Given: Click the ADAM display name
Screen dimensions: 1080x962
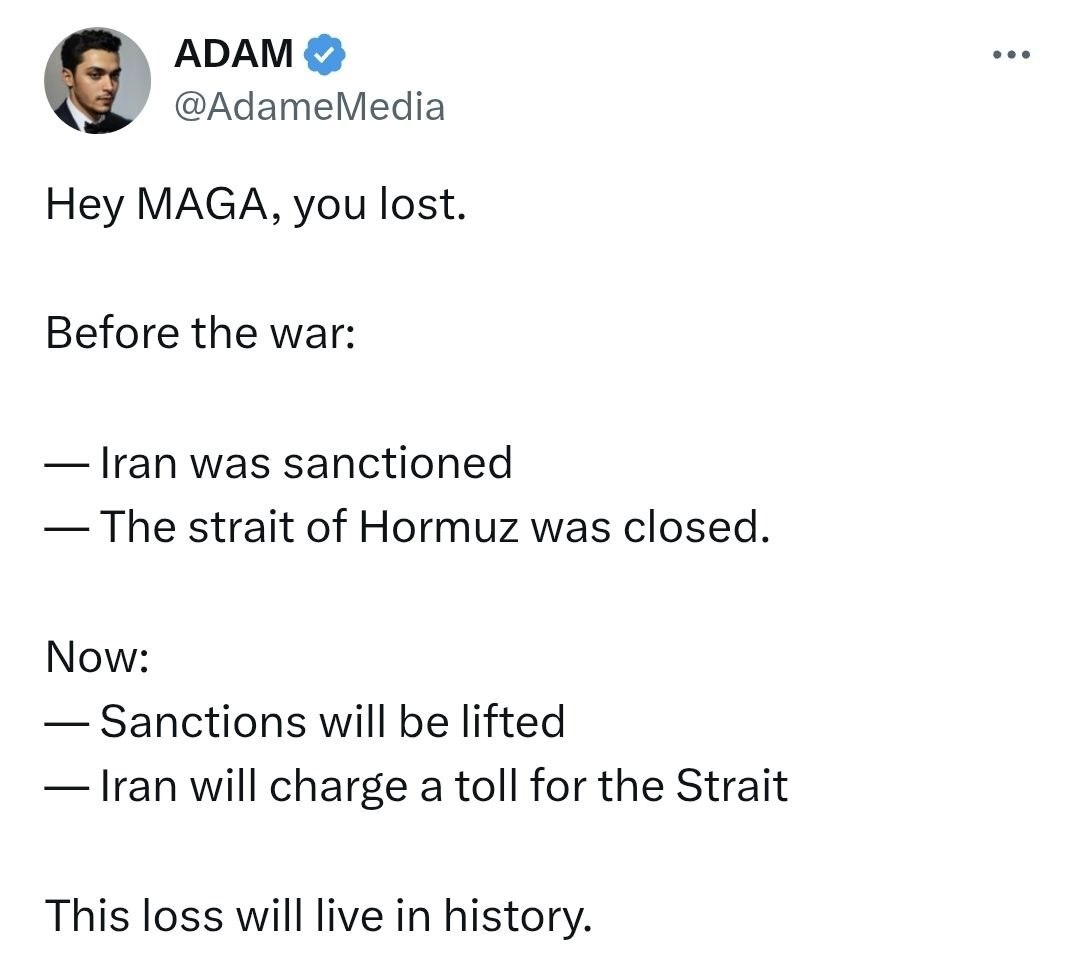Looking at the screenshot, I should coord(234,54).
